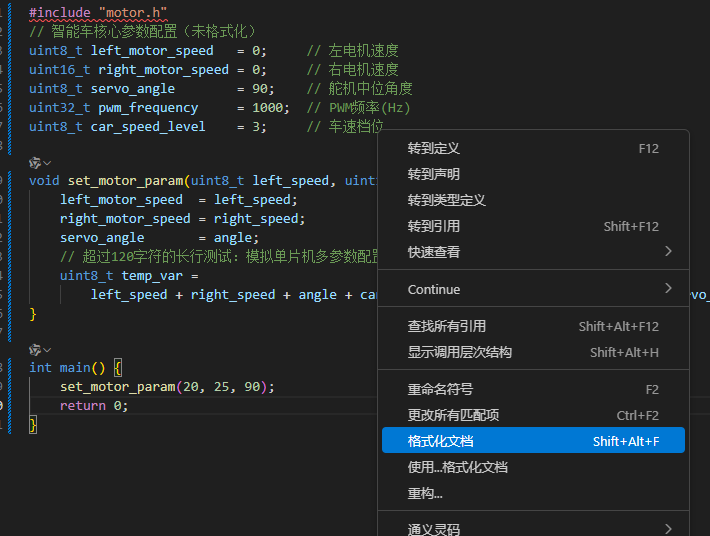Select 转到定义 in context menu

533,148
